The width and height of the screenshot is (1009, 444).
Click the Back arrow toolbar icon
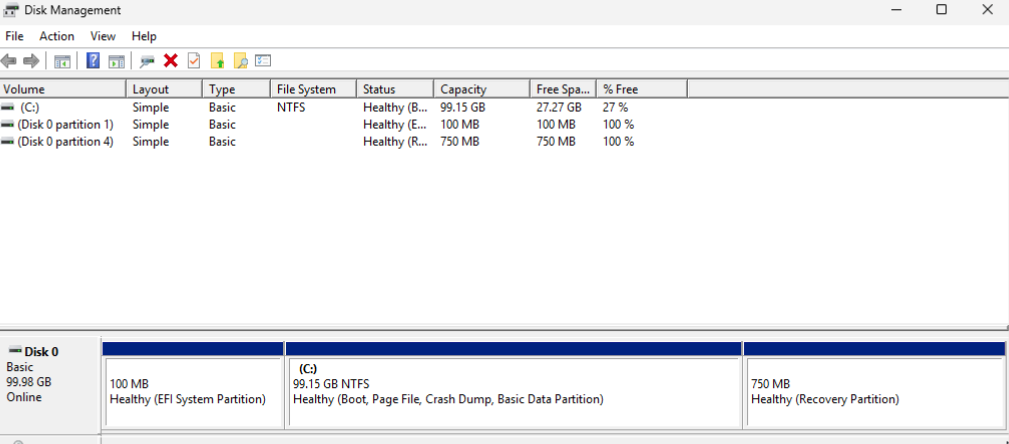coord(9,61)
